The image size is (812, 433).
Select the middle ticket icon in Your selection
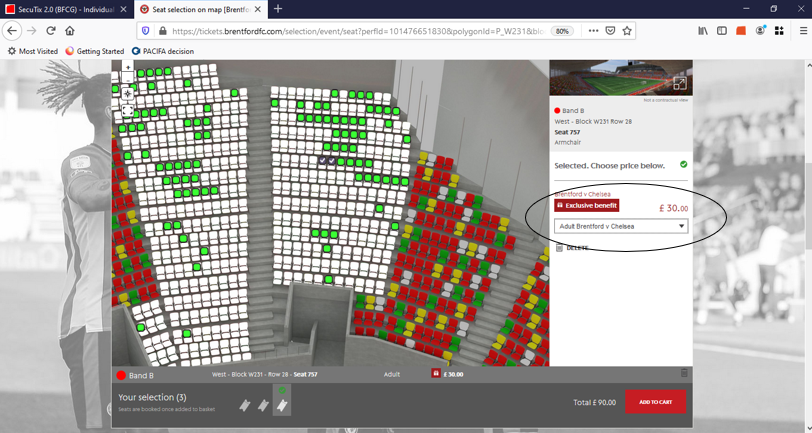(x=263, y=405)
